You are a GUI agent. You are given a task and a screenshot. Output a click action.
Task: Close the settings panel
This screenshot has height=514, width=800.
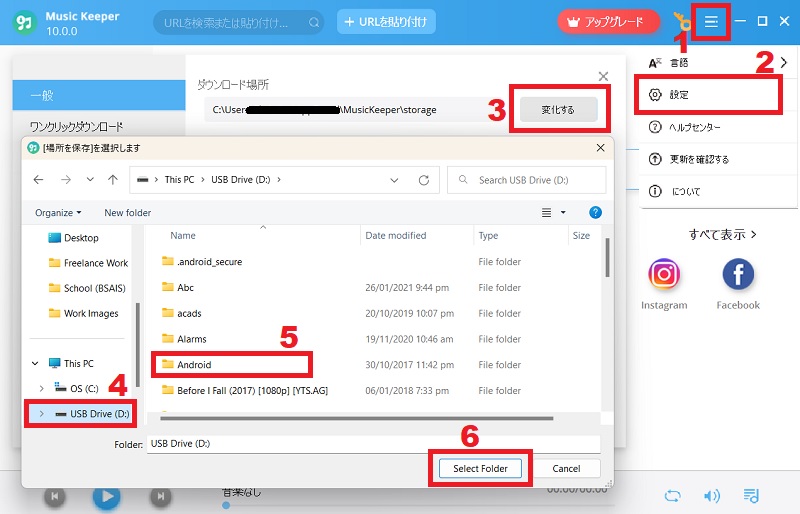coord(603,77)
